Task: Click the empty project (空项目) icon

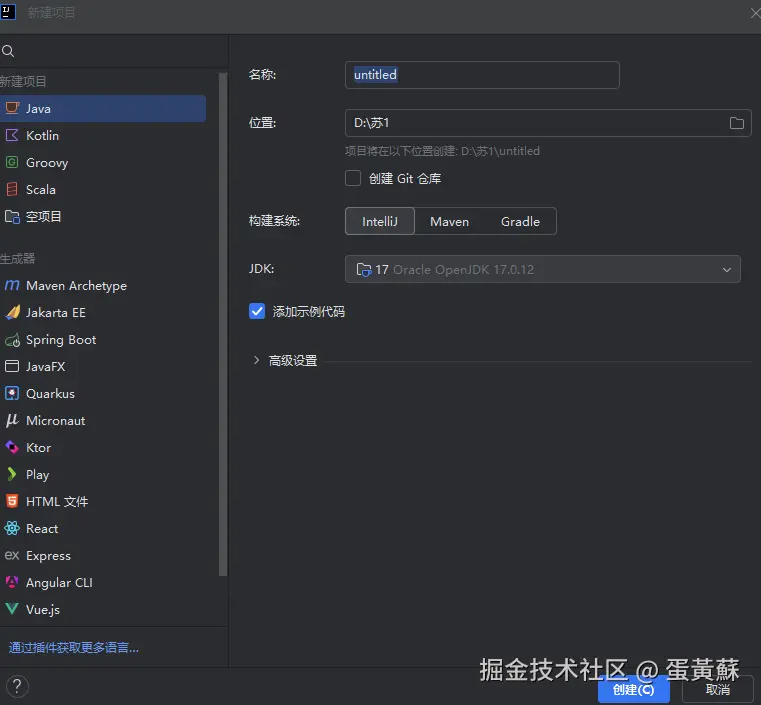Action: pyautogui.click(x=12, y=216)
